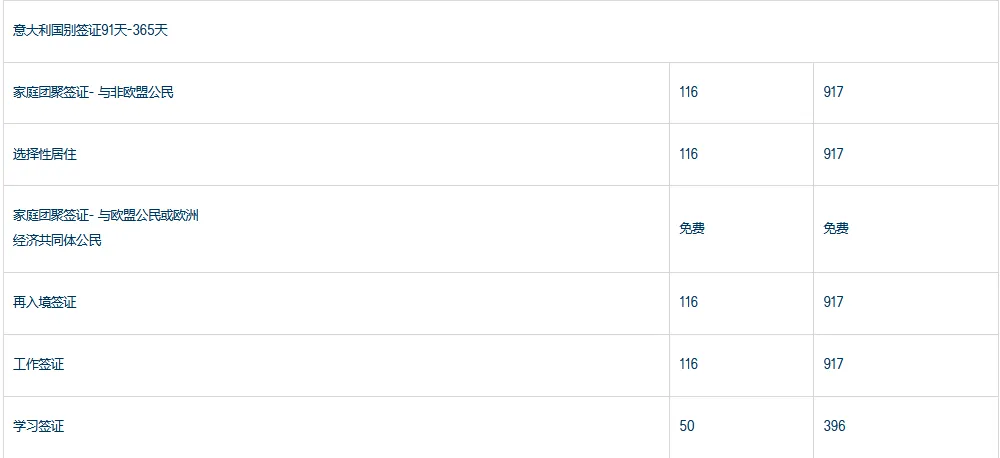Select 家庭团聚签证- 与欧盟公民或欧洲 text
Viewport: 1000px width, 458px height.
pos(106,215)
